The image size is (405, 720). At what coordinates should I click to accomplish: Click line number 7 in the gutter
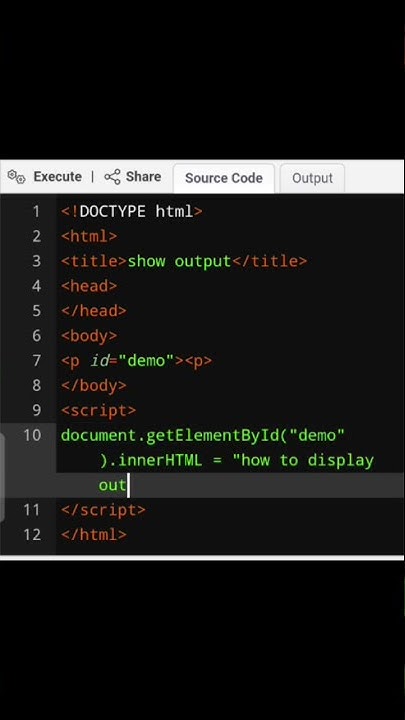pyautogui.click(x=36, y=360)
